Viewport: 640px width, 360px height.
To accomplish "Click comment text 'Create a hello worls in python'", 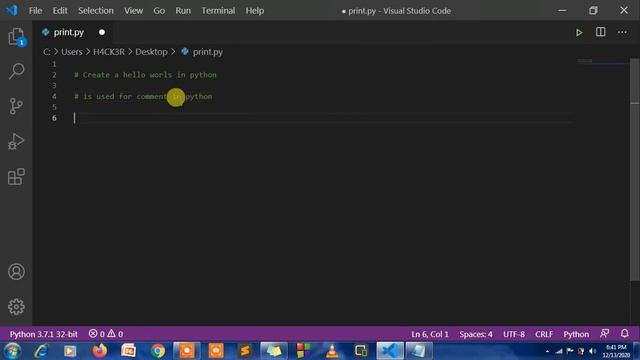I will pos(150,75).
